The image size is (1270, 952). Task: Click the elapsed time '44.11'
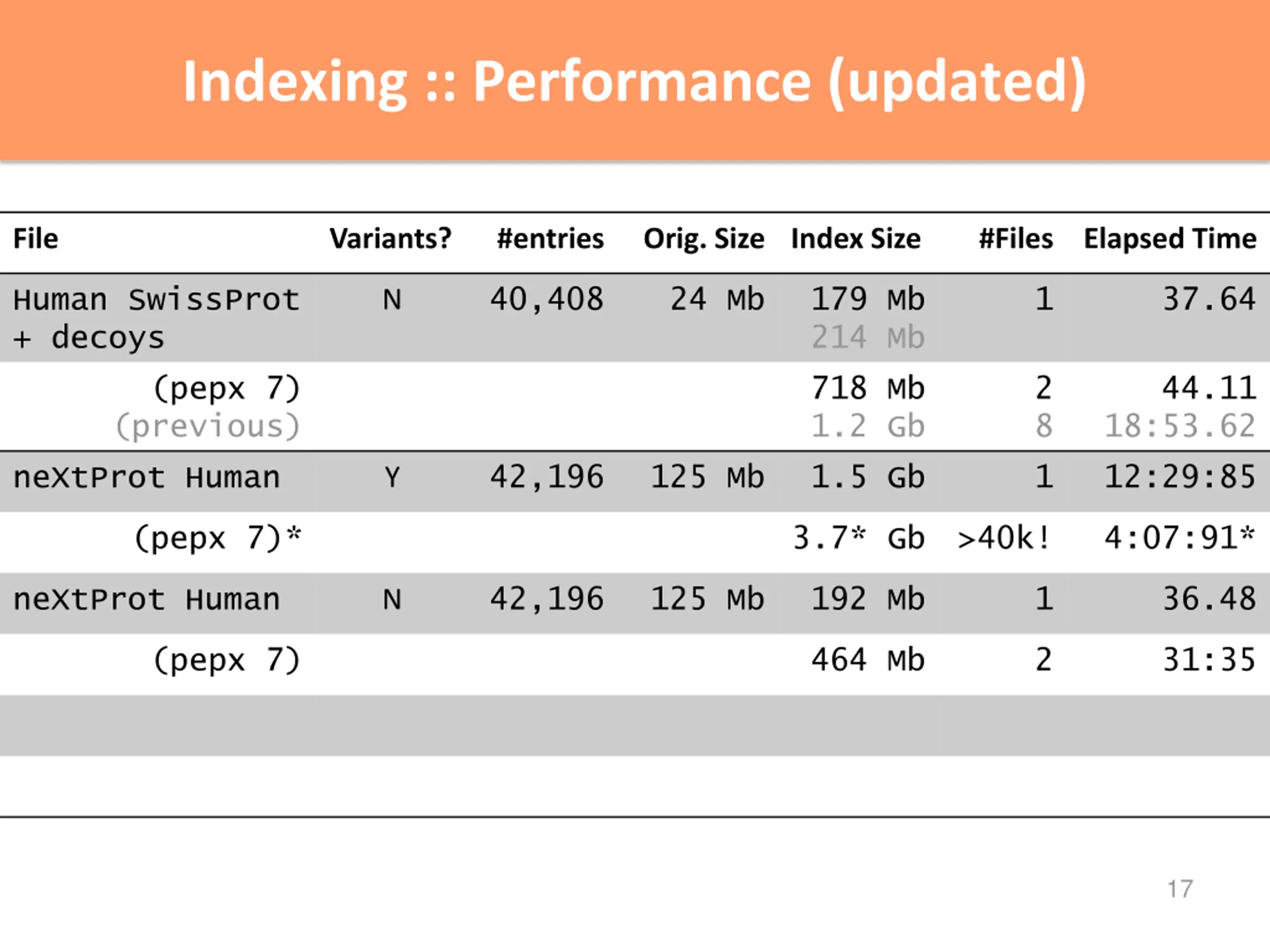(x=1209, y=389)
